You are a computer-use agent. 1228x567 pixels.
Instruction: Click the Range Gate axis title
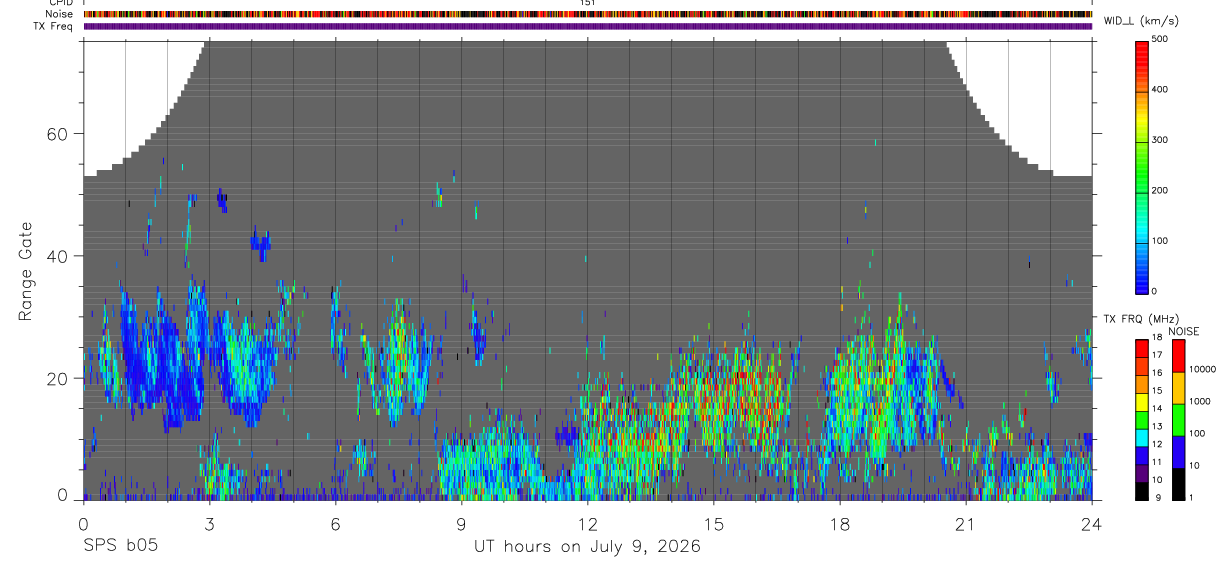point(26,271)
